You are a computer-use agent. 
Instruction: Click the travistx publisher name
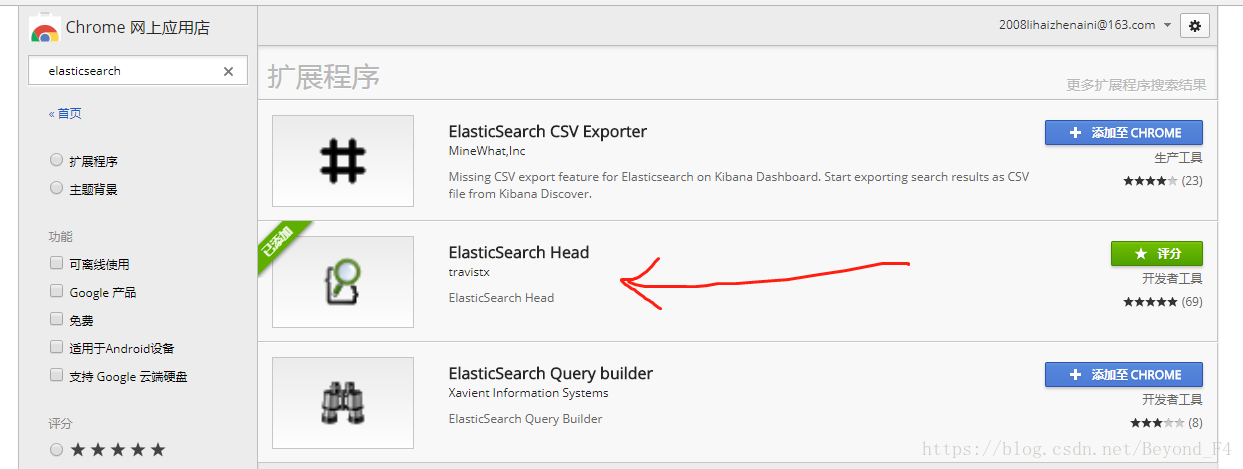click(469, 272)
